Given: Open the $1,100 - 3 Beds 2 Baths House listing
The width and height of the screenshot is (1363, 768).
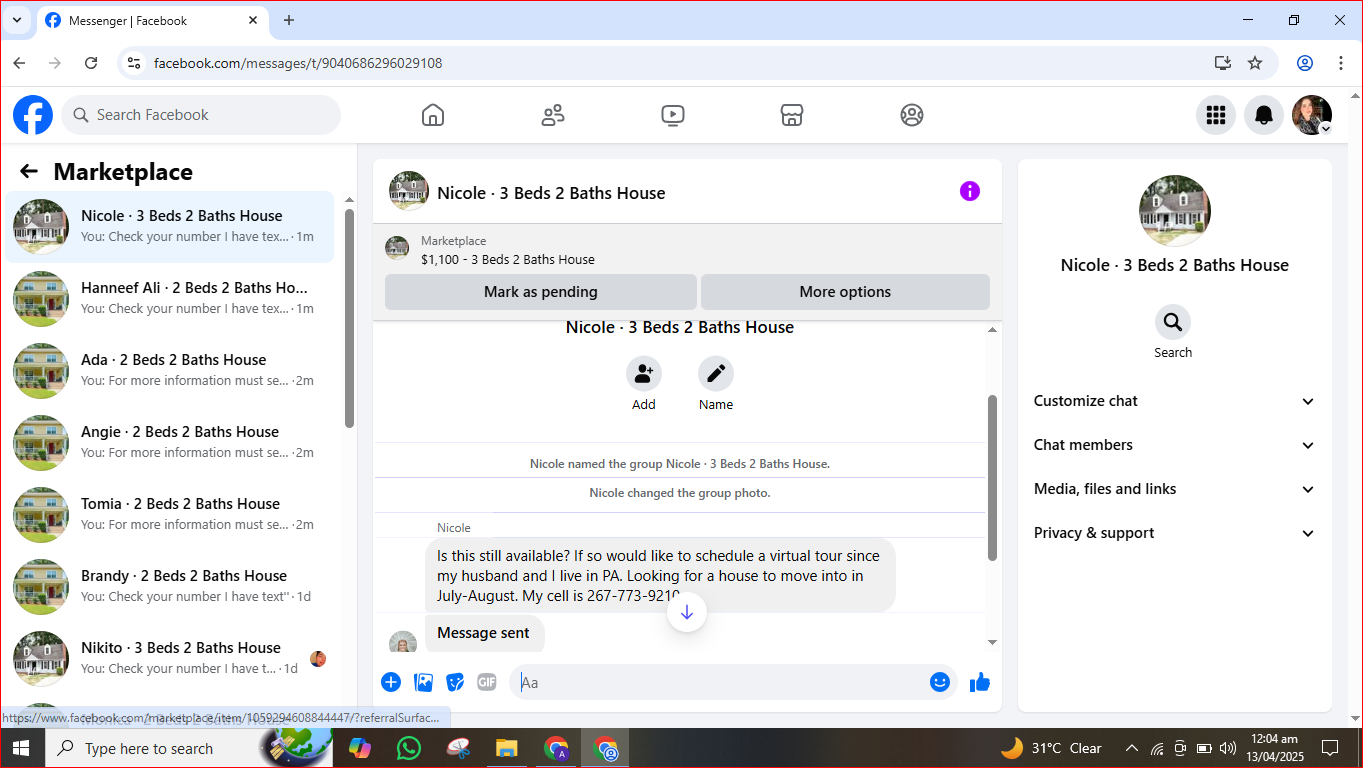Looking at the screenshot, I should [508, 259].
